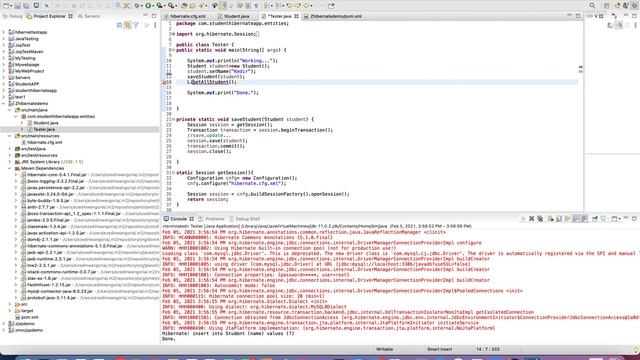Viewport: 640px width, 360px height.
Task: Select Tester.java in Project Explorer
Action: click(x=44, y=129)
